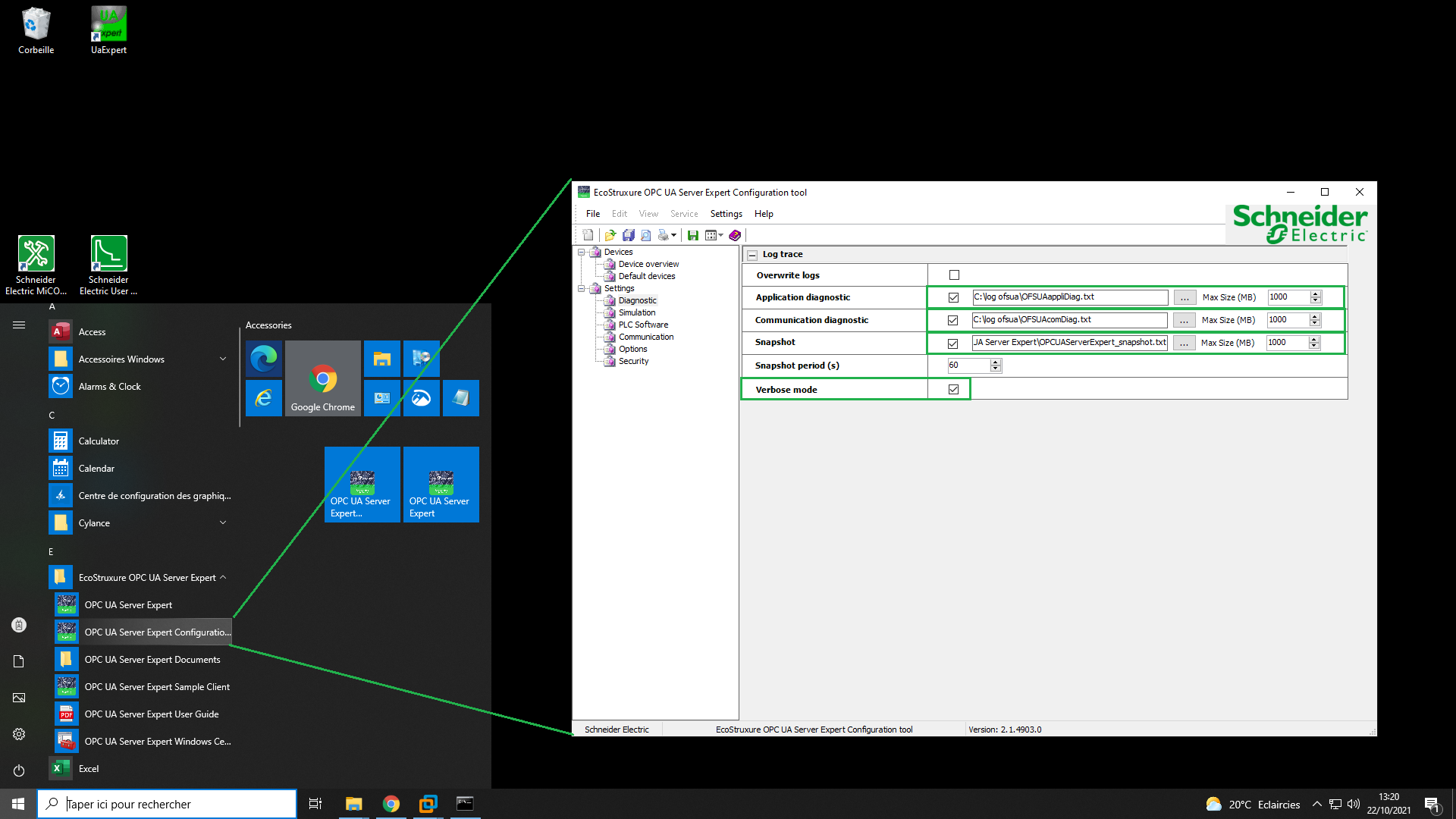
Task: Select the Diagnostic tree item
Action: 638,300
